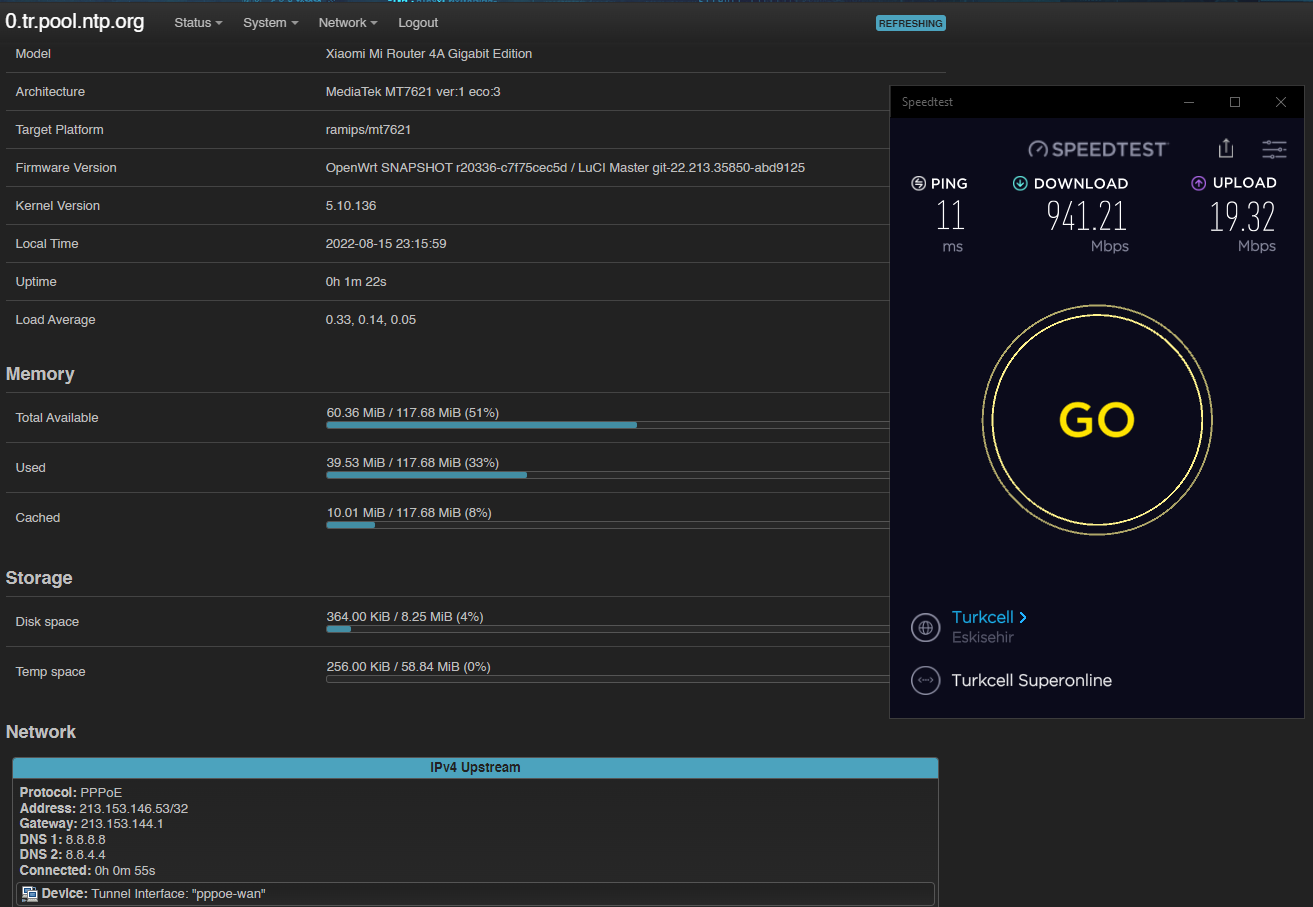Click the REFRESHING status badge
The image size is (1313, 907).
pos(911,23)
